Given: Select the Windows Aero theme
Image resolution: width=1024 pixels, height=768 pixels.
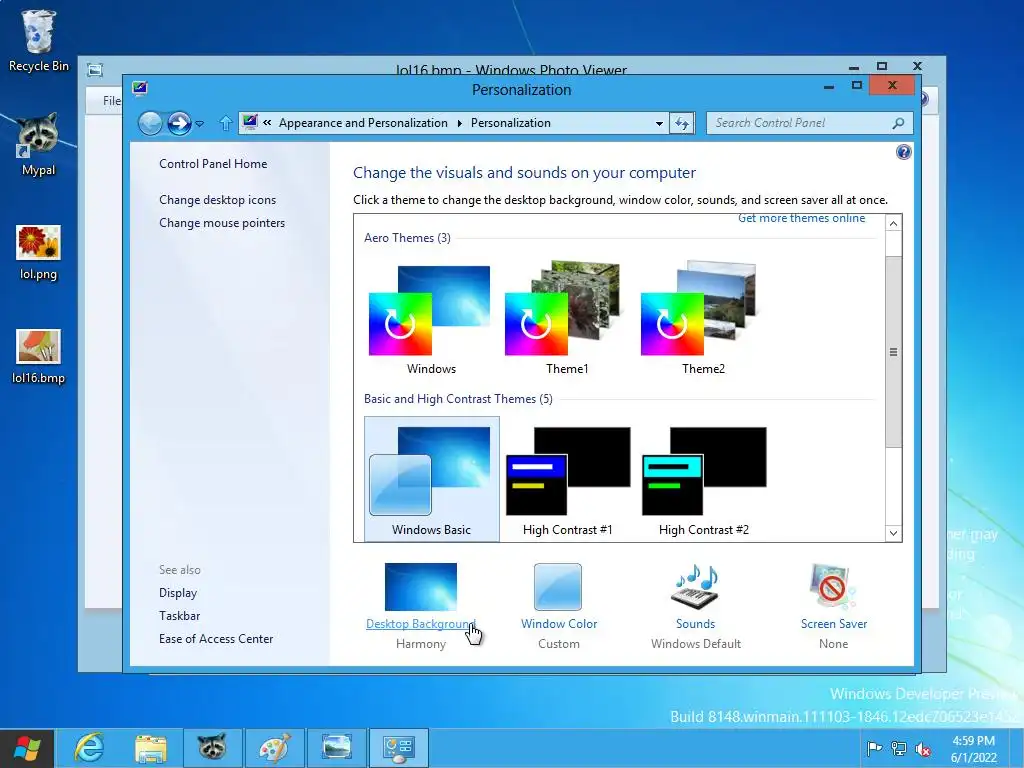Looking at the screenshot, I should click(x=431, y=319).
